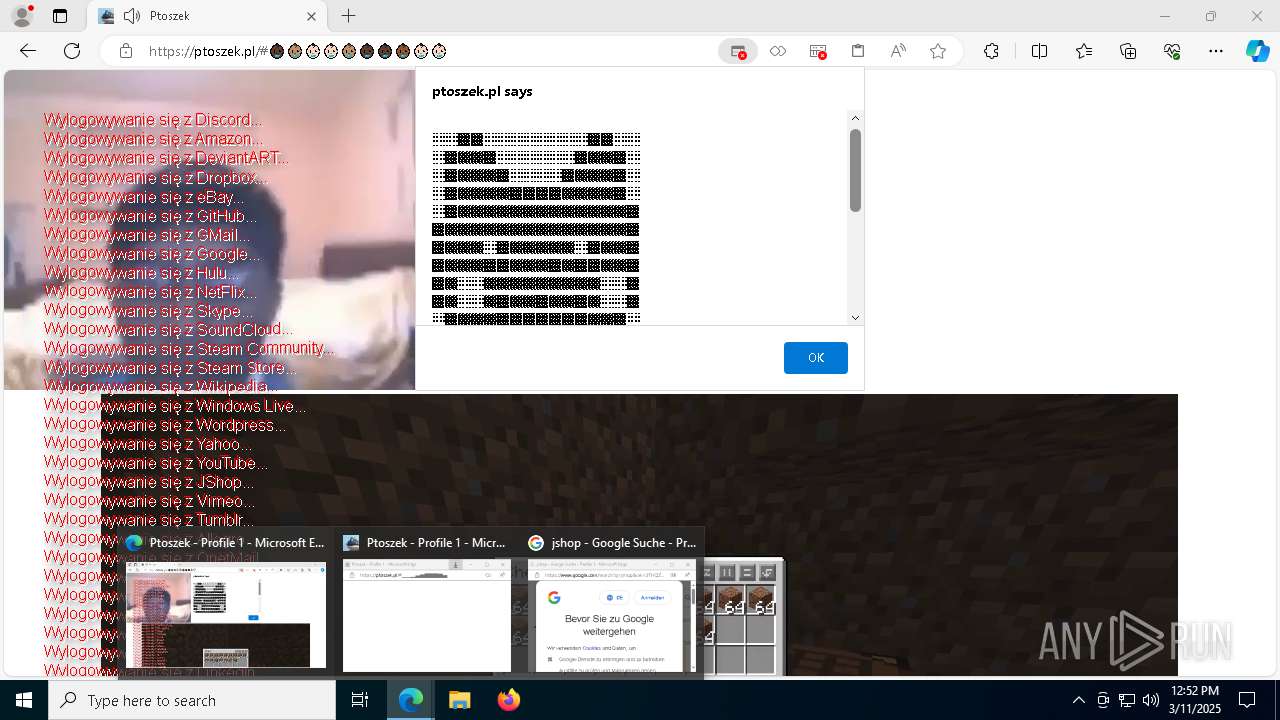Switch to 'Ptoszek - Profile 1 - Microsoft E...' preview
This screenshot has height=720, width=1280.
coord(226,603)
